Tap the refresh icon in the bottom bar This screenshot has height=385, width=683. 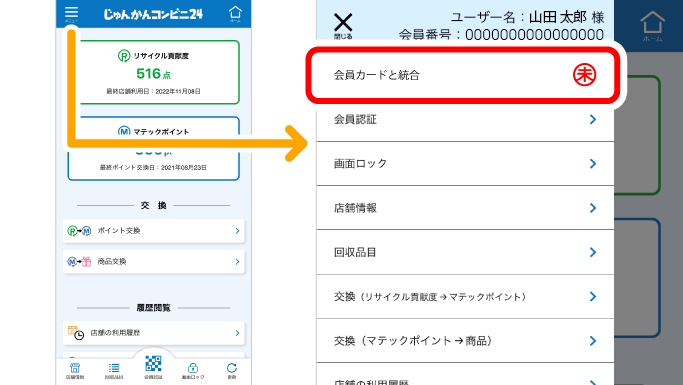232,371
